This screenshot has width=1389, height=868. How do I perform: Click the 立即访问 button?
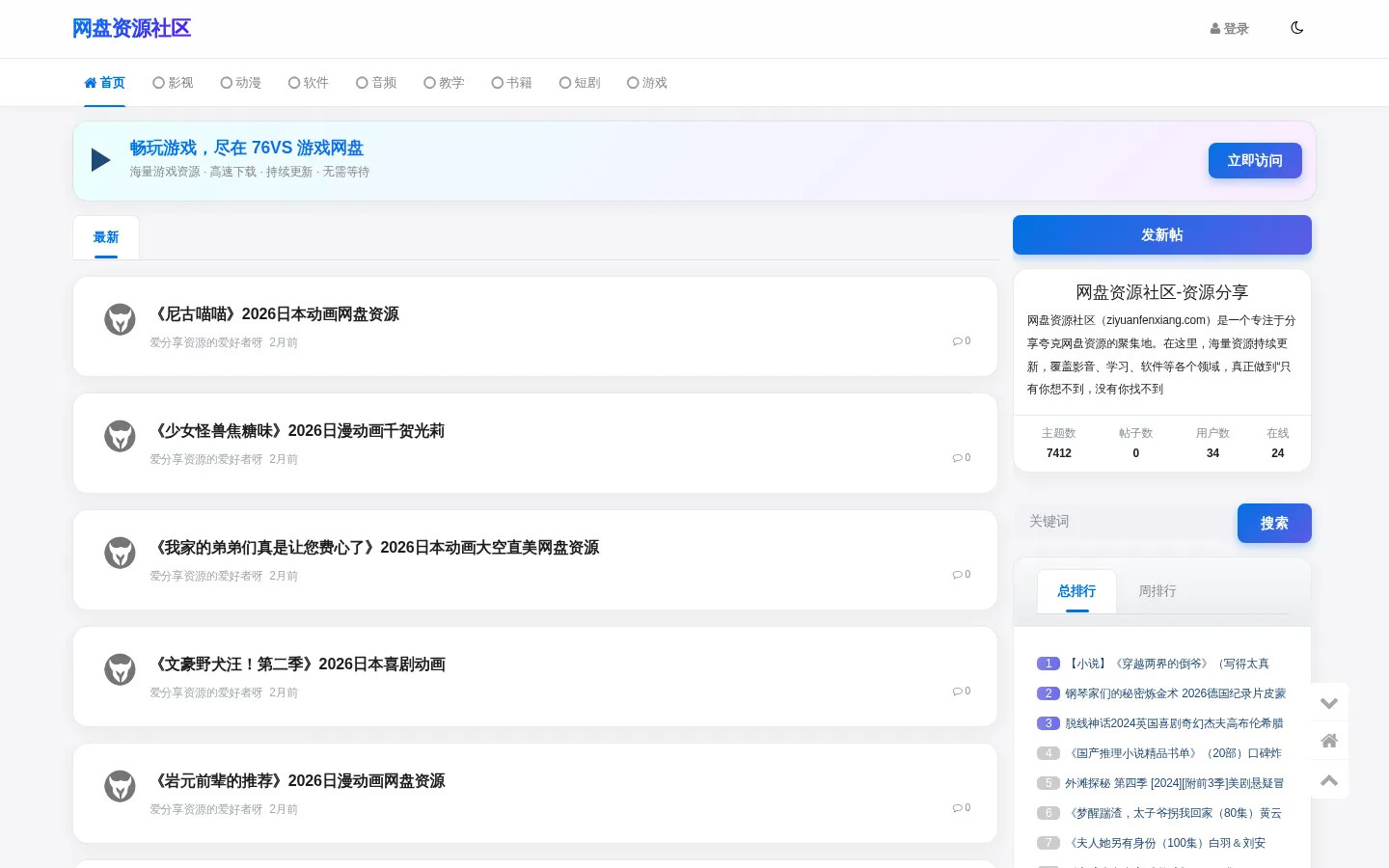point(1255,161)
